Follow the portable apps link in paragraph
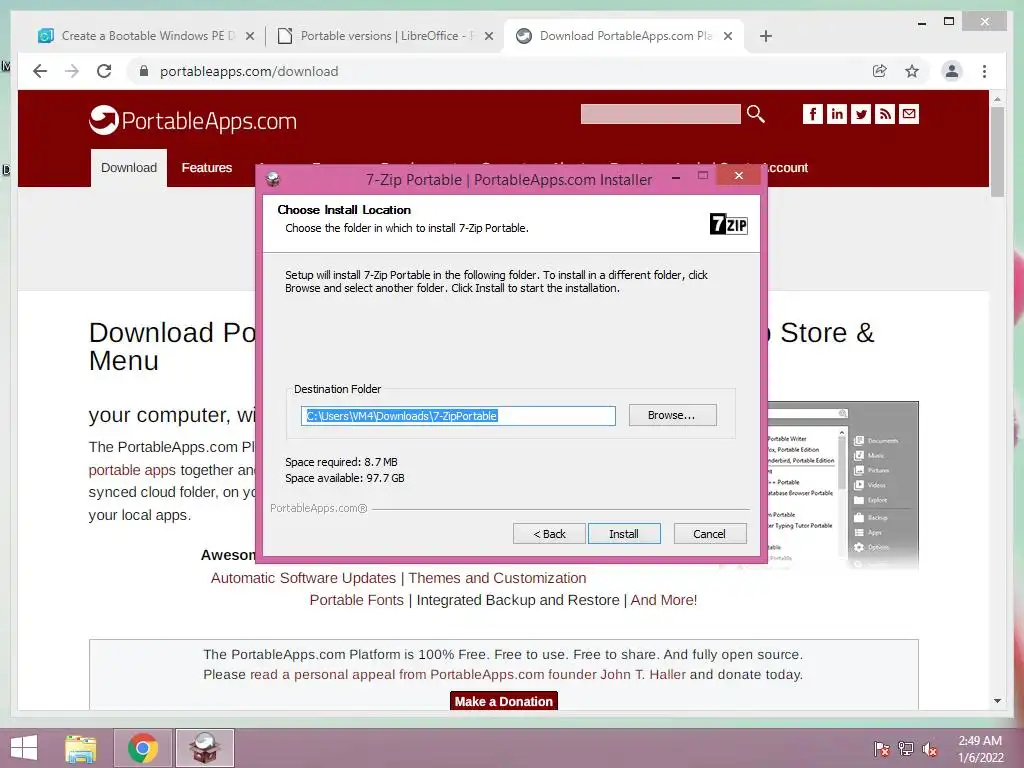Screen dimensions: 1024x768 tap(132, 470)
